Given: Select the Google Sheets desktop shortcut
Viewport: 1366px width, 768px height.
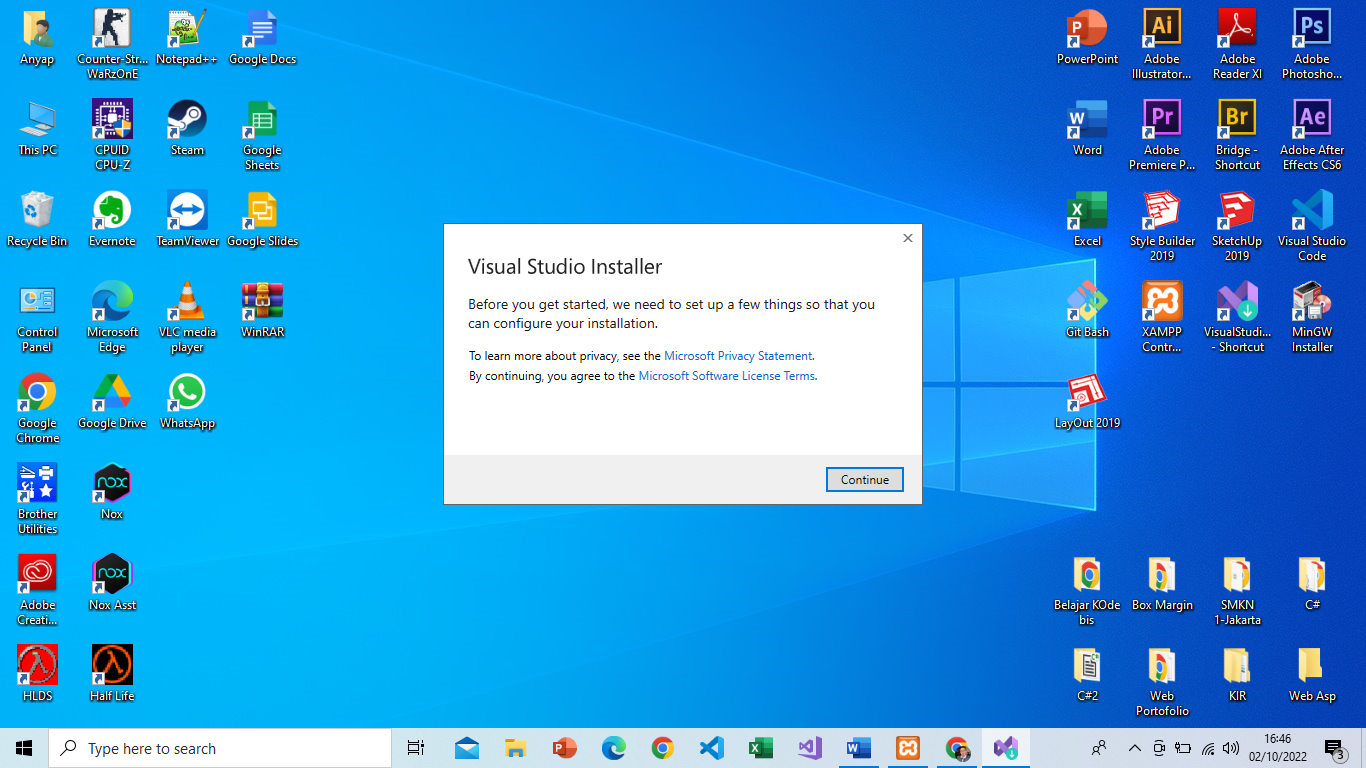Looking at the screenshot, I should pyautogui.click(x=262, y=136).
